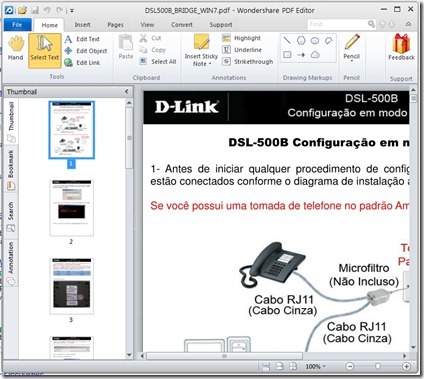Viewport: 424px width, 379px height.
Task: Open the Customize Quick Access dropdown
Action: click(x=72, y=11)
